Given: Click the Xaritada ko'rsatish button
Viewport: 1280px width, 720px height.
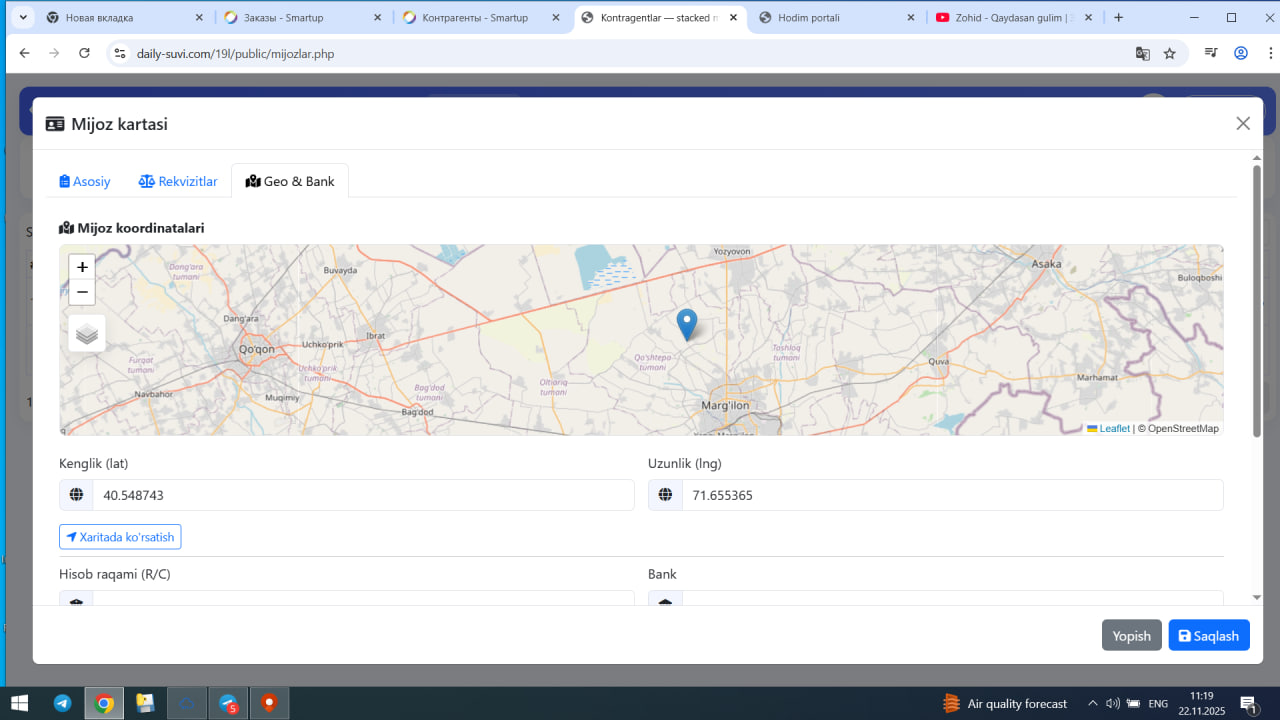Looking at the screenshot, I should coord(120,537).
